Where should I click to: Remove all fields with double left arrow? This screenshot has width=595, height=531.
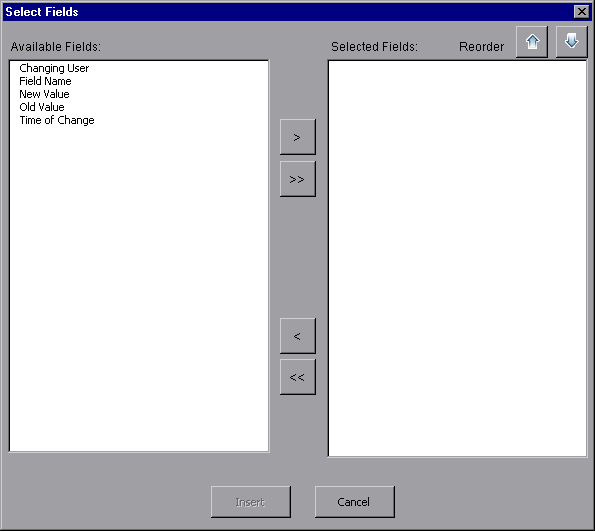[x=298, y=377]
